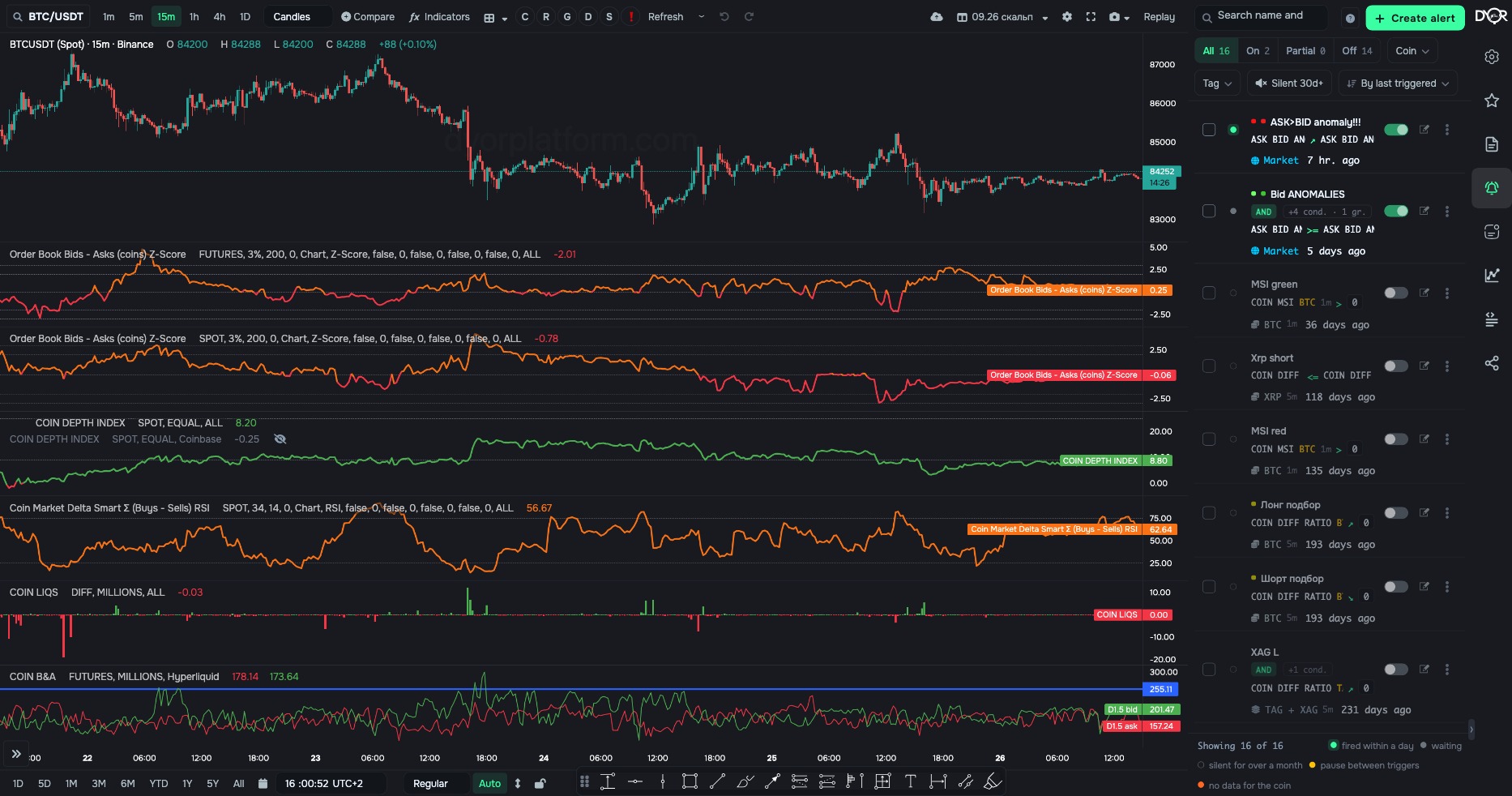Image resolution: width=1512 pixels, height=796 pixels.
Task: Activate the text annotation tool
Action: (x=910, y=781)
